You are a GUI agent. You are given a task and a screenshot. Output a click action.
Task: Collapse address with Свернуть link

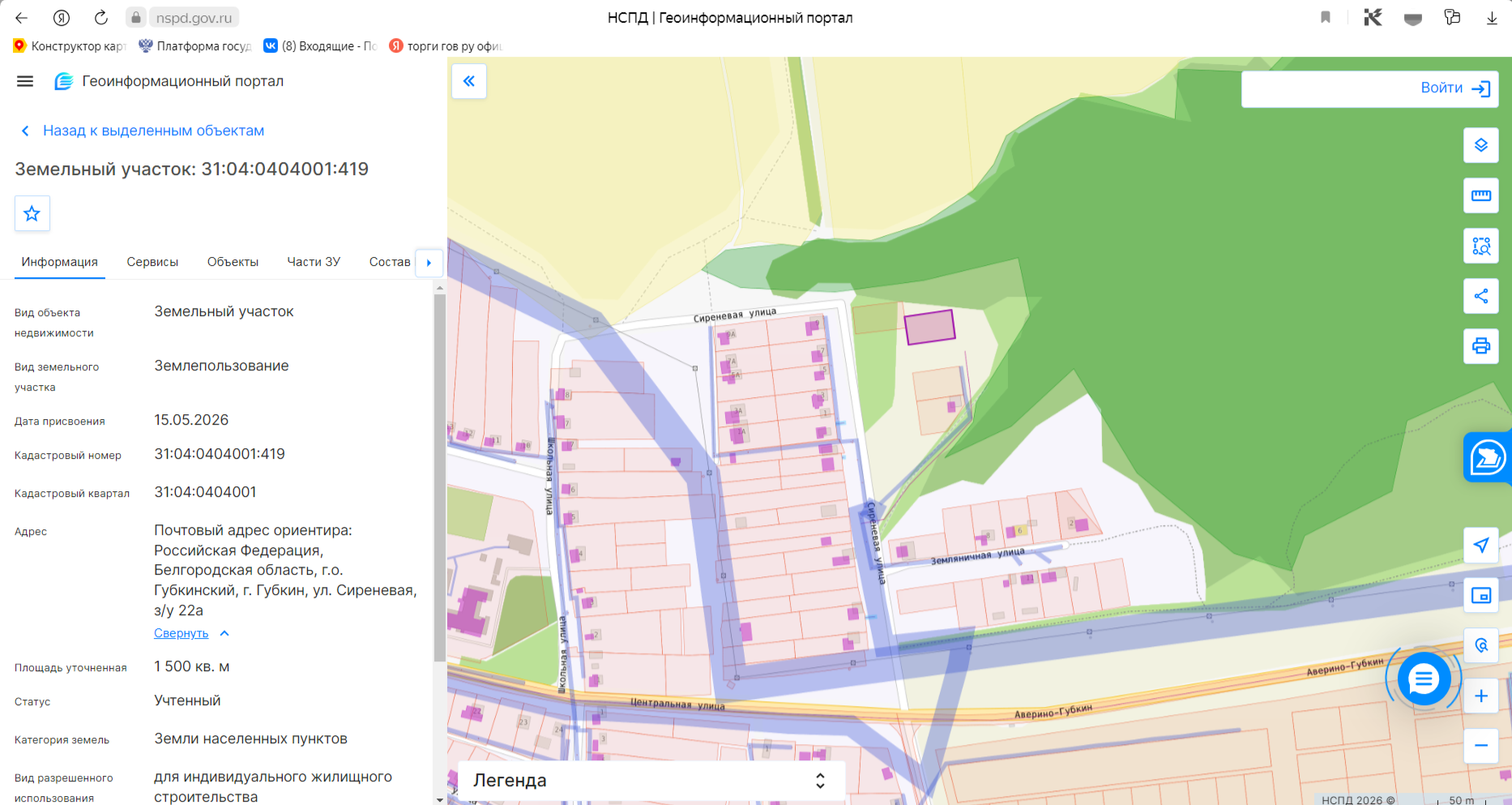(x=182, y=633)
